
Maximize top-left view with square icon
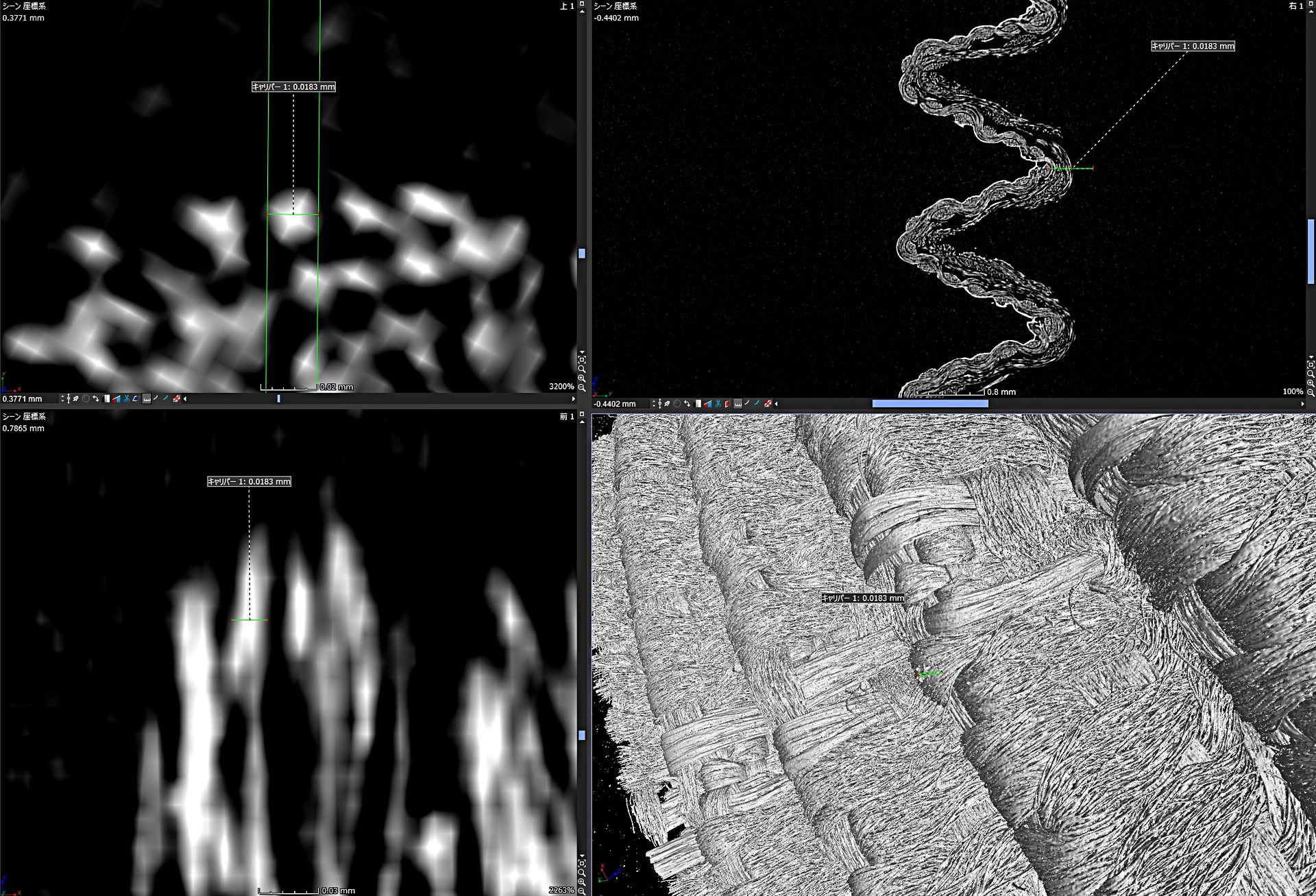[x=582, y=4]
